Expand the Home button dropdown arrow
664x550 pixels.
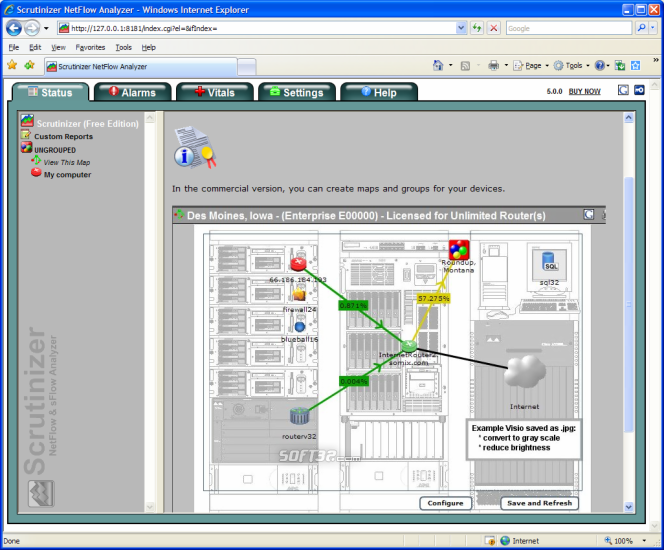click(451, 65)
